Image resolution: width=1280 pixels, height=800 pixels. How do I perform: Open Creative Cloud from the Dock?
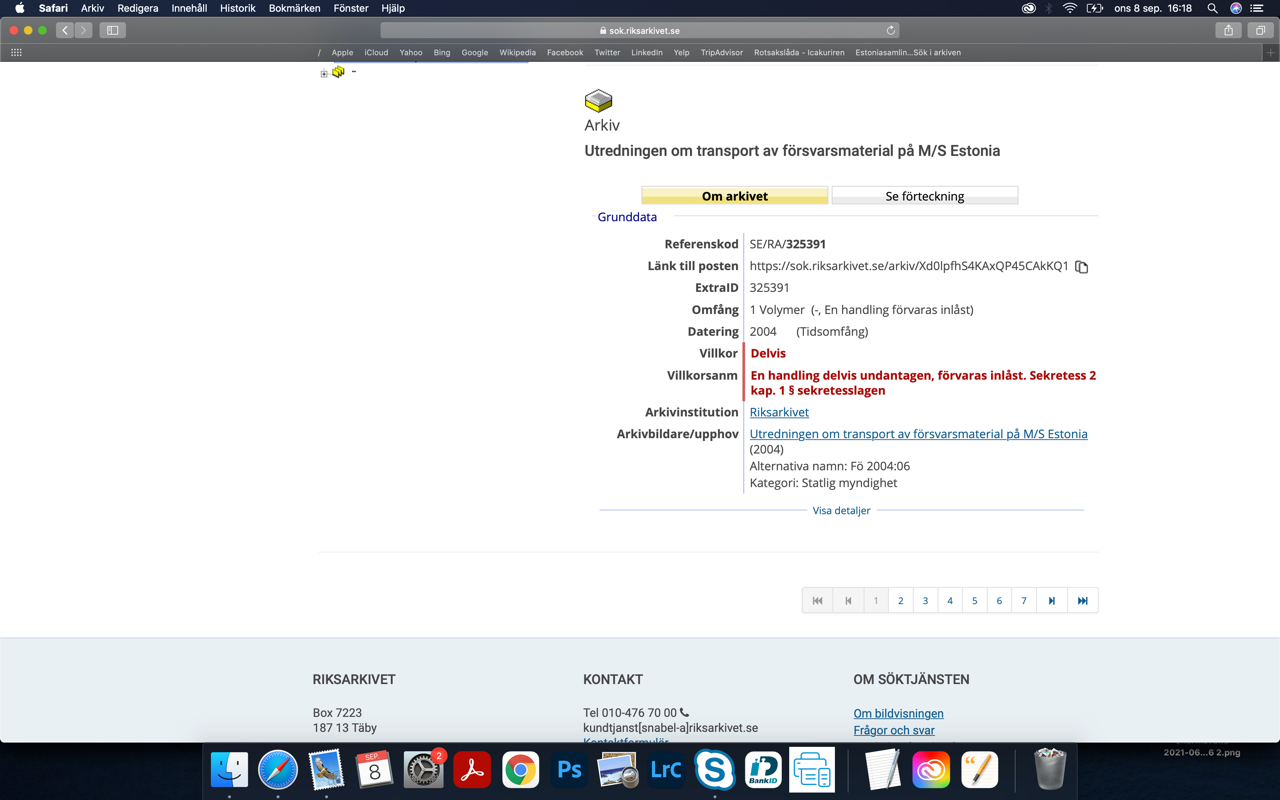[x=931, y=770]
